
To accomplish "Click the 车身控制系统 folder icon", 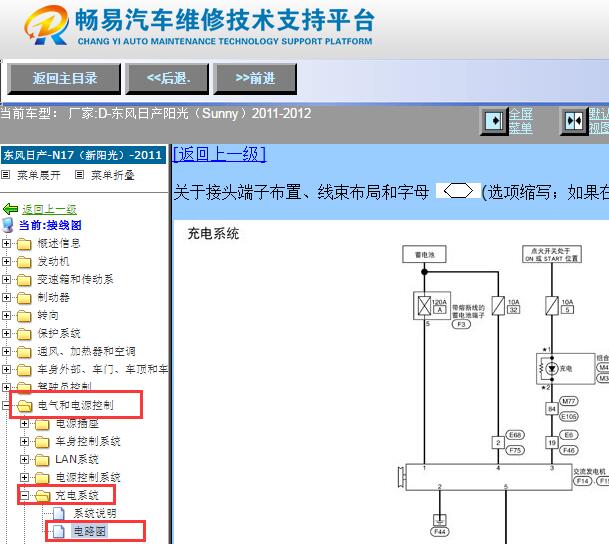I will [42, 442].
